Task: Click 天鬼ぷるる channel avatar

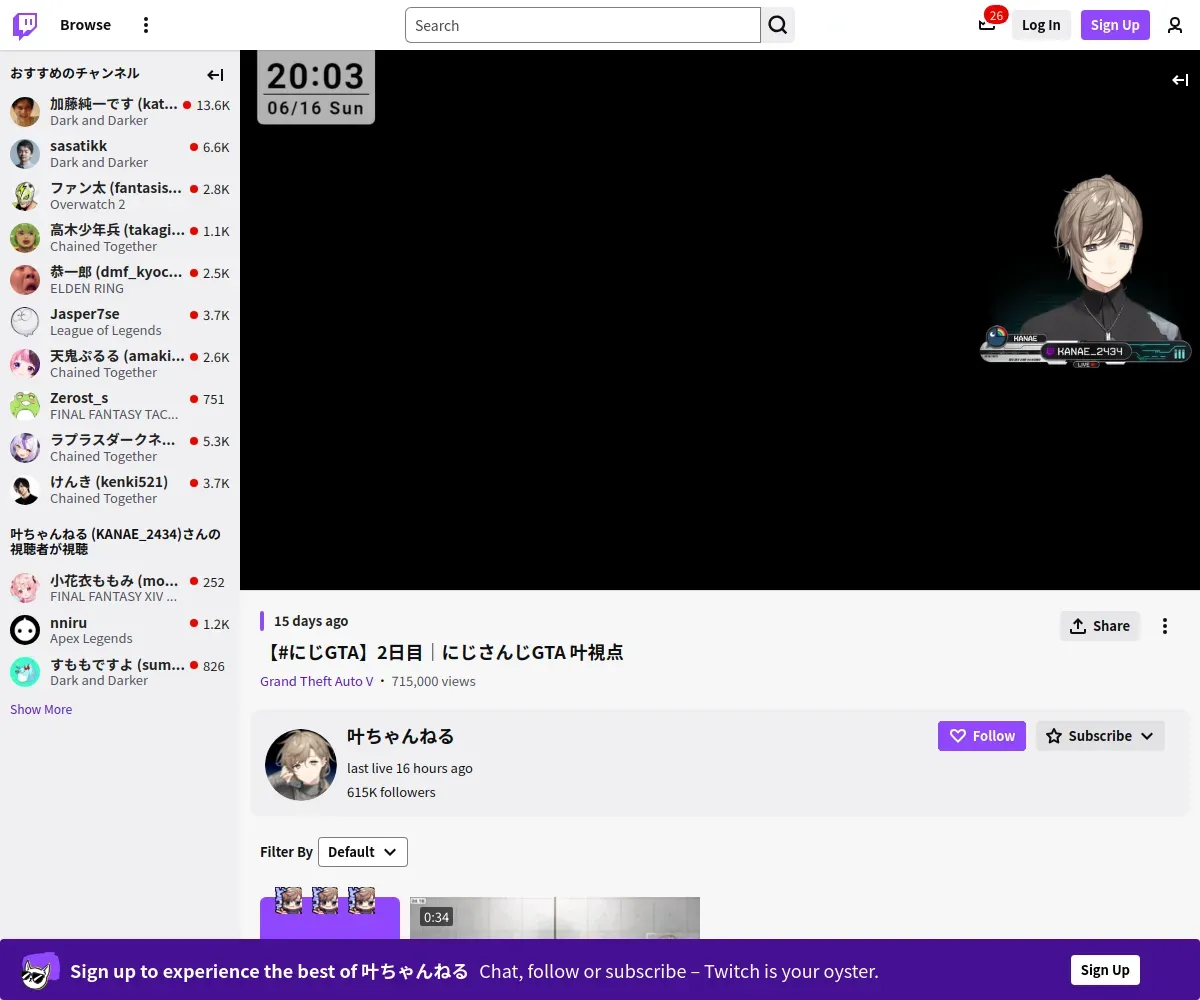Action: pos(25,364)
